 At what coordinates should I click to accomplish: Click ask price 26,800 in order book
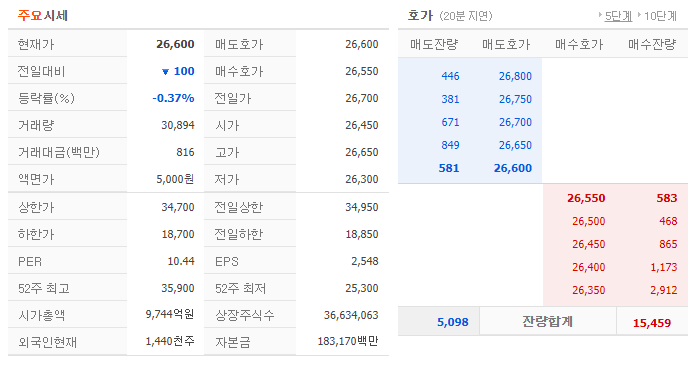515,76
